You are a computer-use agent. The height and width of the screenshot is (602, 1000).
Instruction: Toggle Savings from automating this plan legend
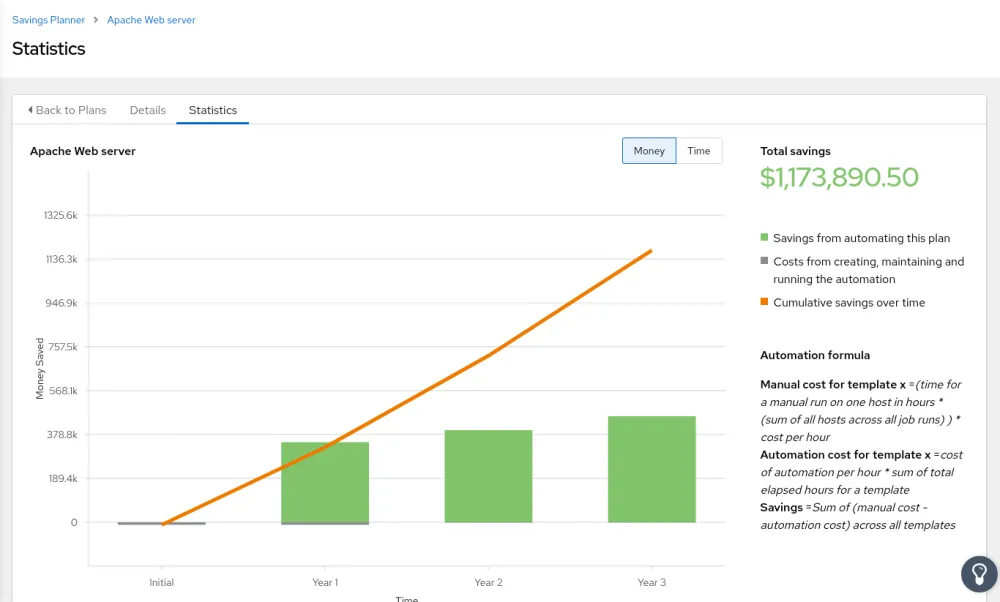(x=861, y=238)
